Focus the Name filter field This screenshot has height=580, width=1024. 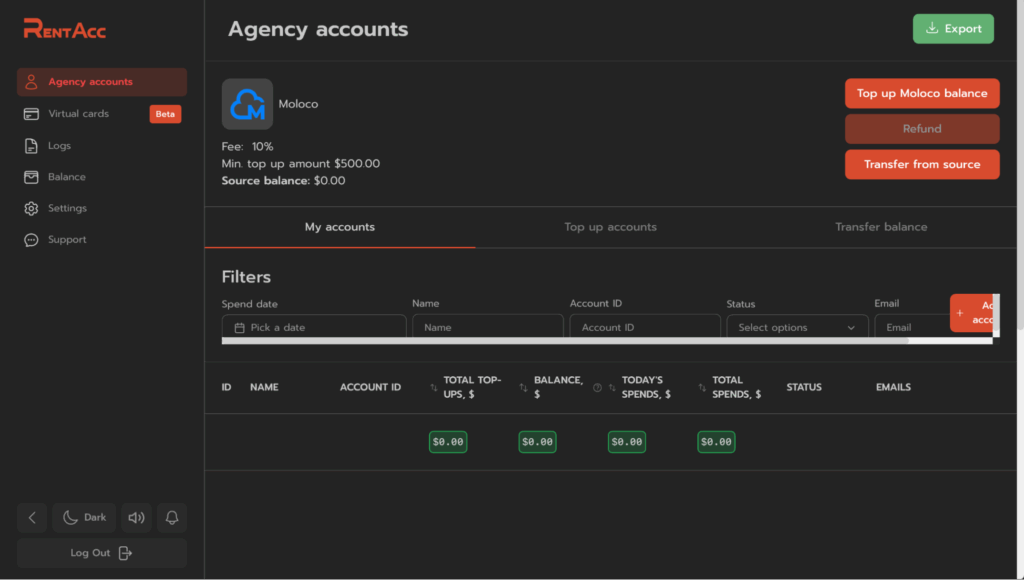(488, 327)
